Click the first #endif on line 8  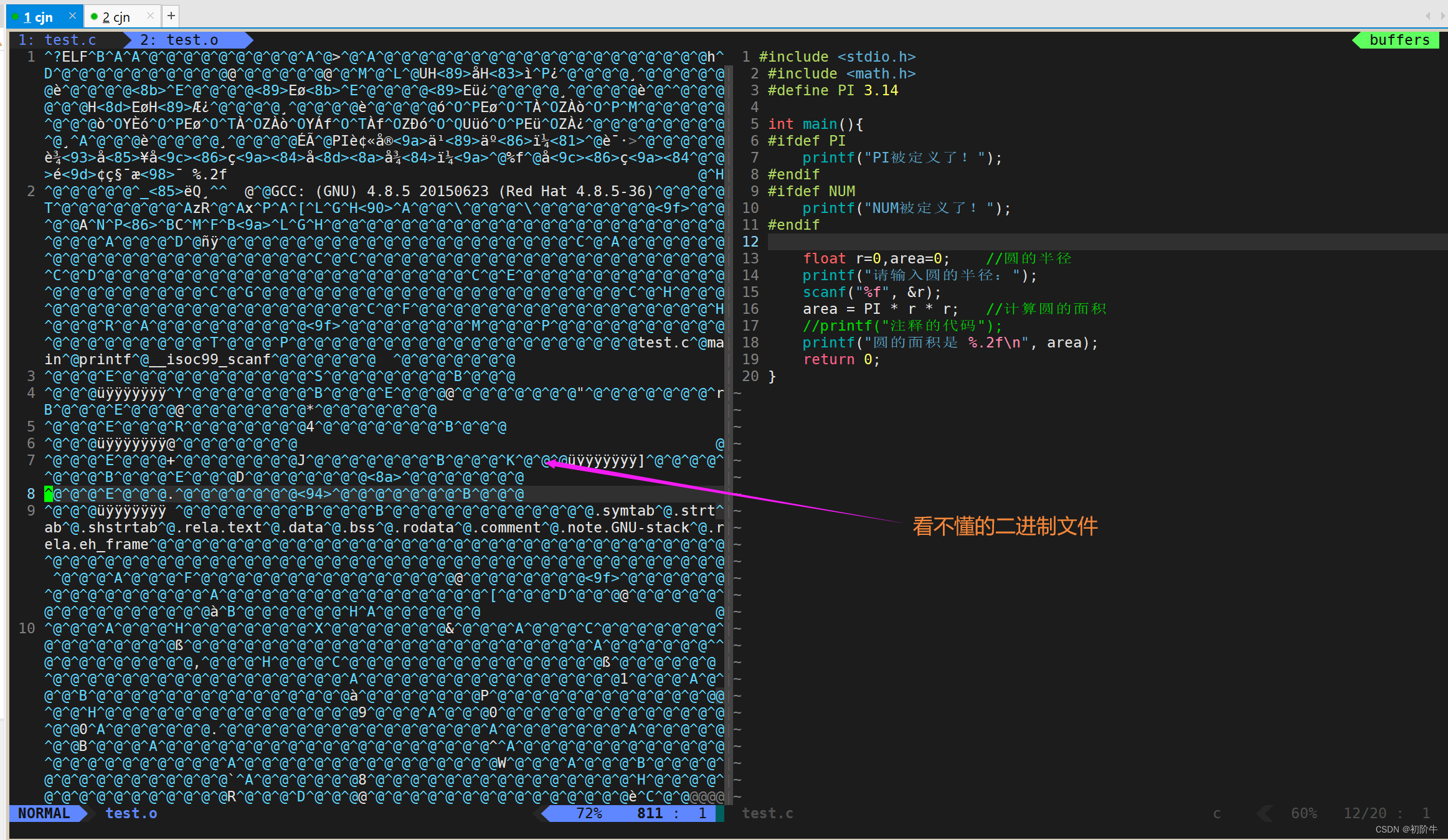793,174
